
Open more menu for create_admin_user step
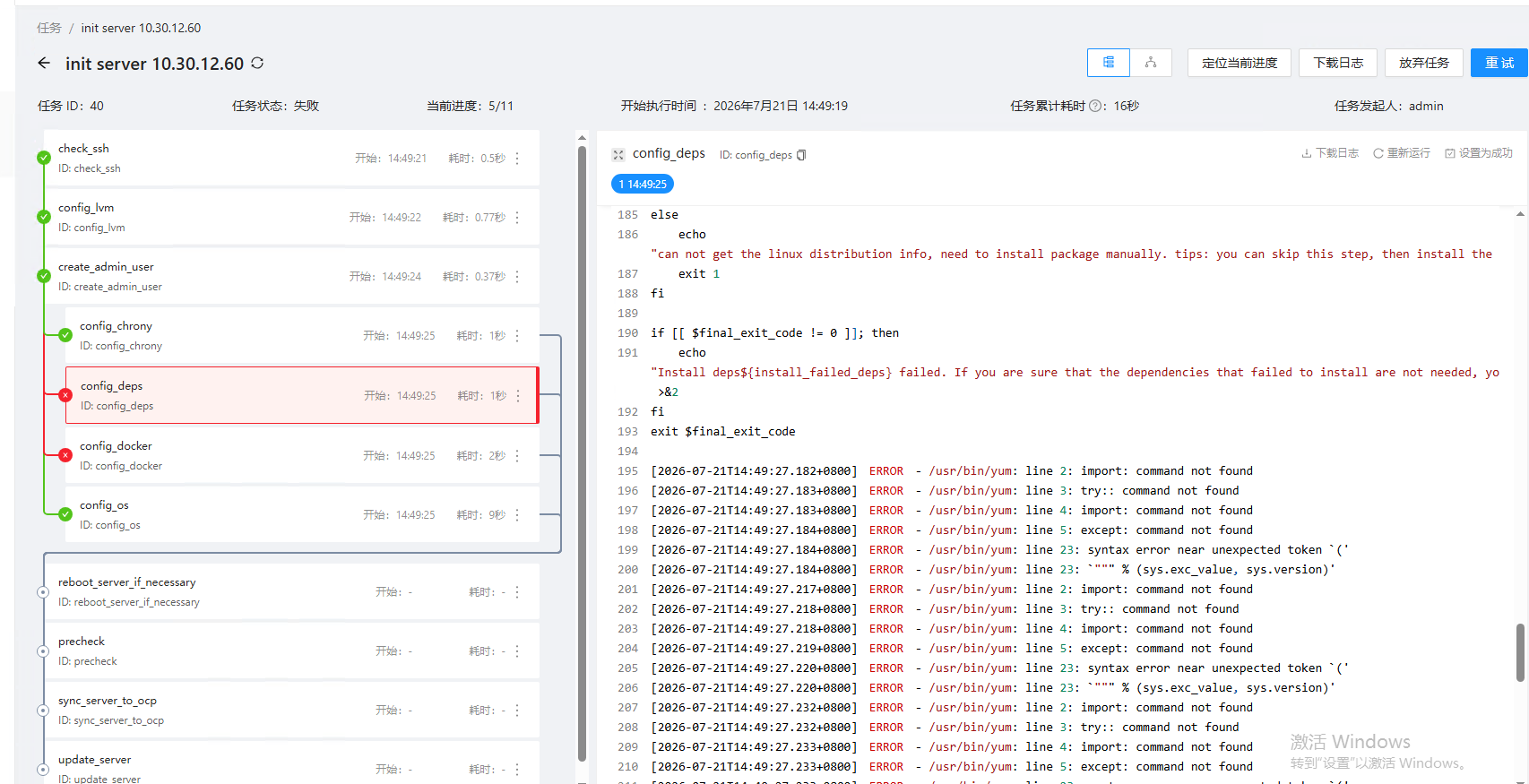[517, 276]
